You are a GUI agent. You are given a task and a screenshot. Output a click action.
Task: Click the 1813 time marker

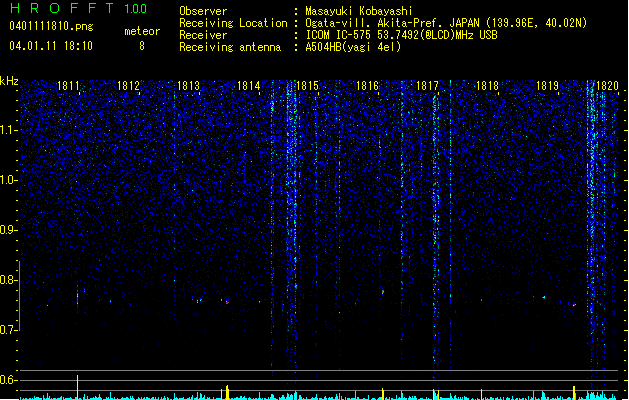(x=188, y=86)
